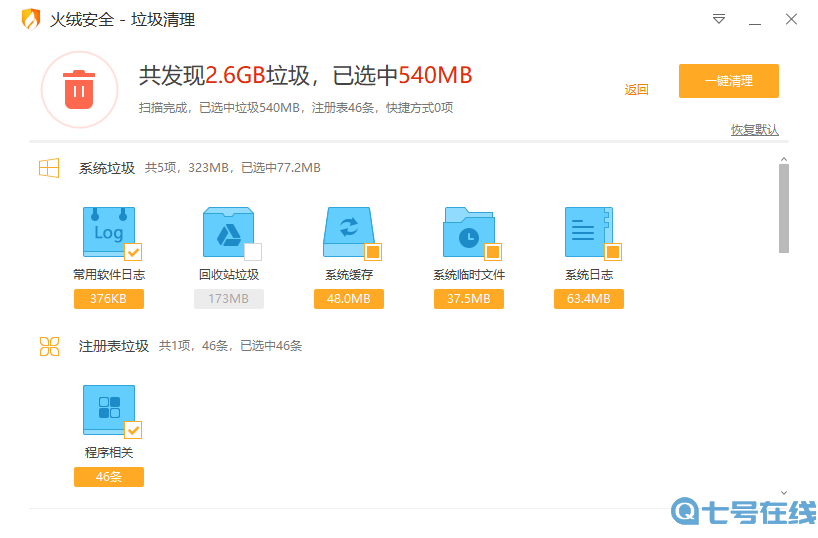Viewport: 818px width, 538px height.
Task: Click the 程序相关 label
Action: tap(109, 452)
